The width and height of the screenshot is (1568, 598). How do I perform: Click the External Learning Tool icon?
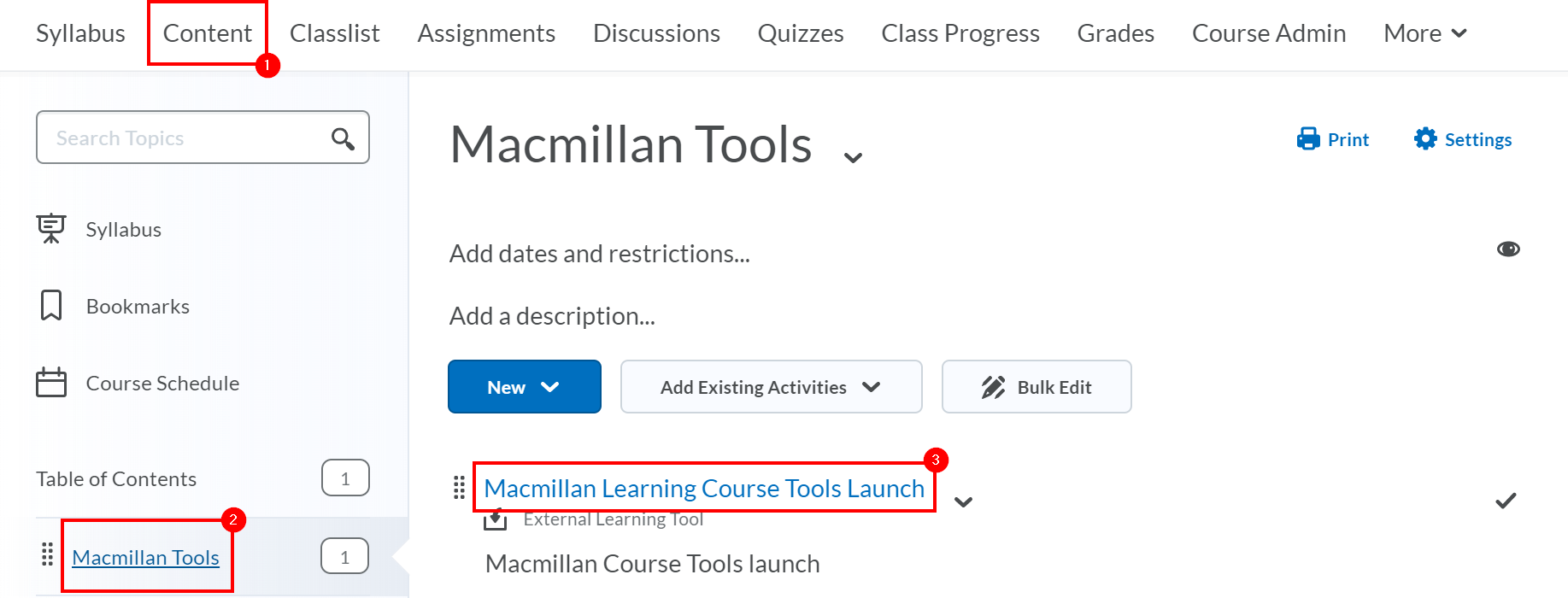[496, 518]
